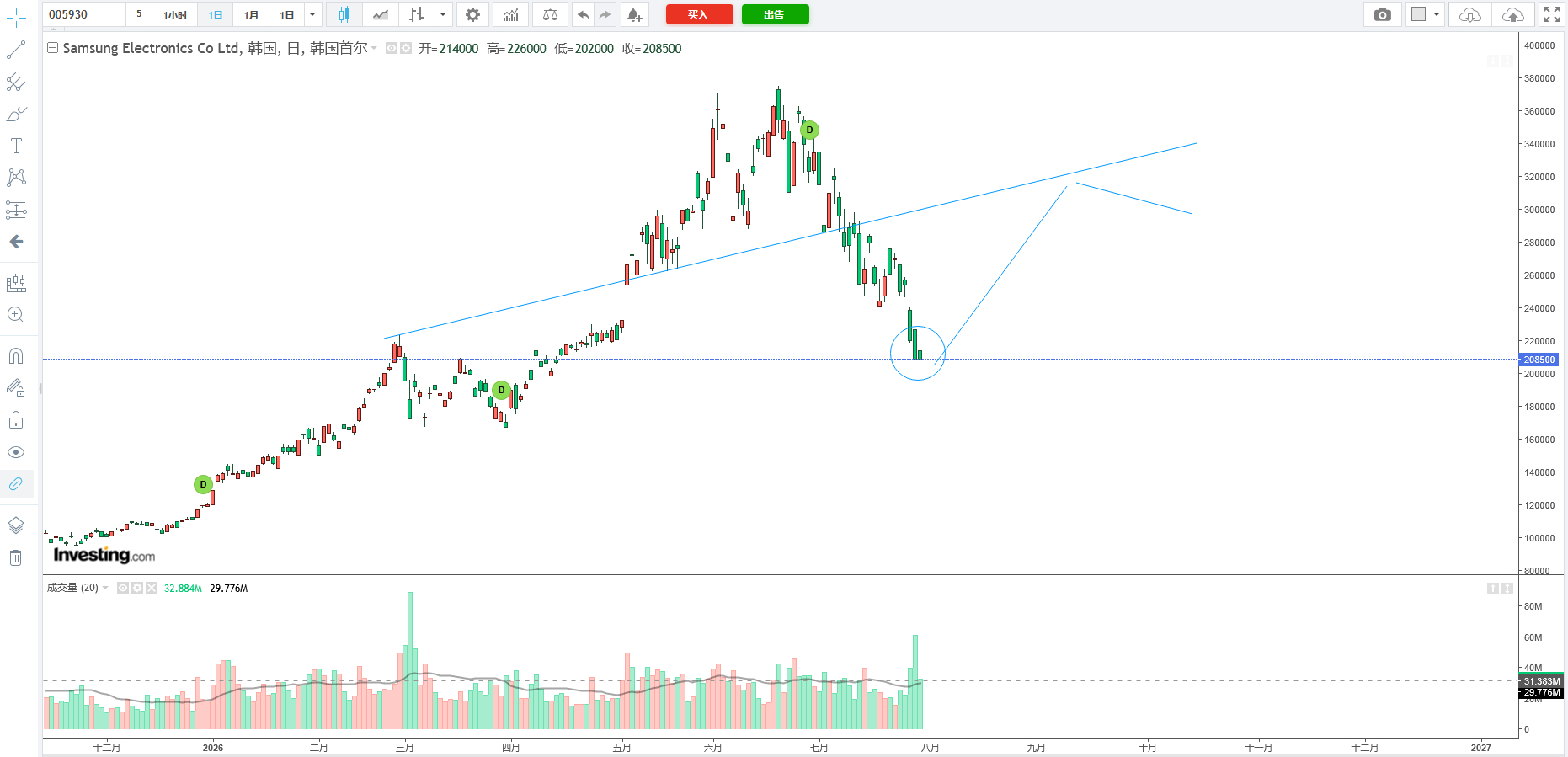Select the 1日 interval beside the dropdown arrow
This screenshot has width=1568, height=757.
287,14
